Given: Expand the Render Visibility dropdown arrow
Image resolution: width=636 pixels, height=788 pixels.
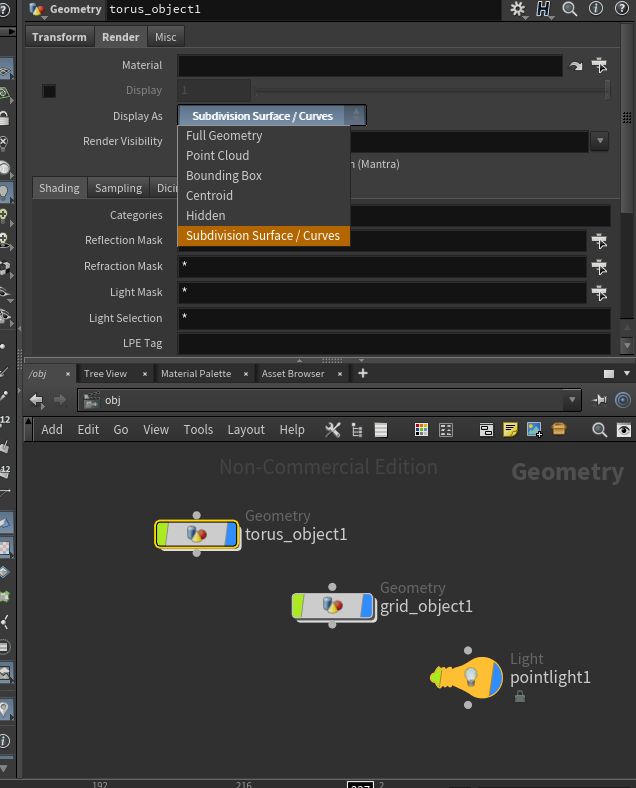Looking at the screenshot, I should pyautogui.click(x=599, y=141).
